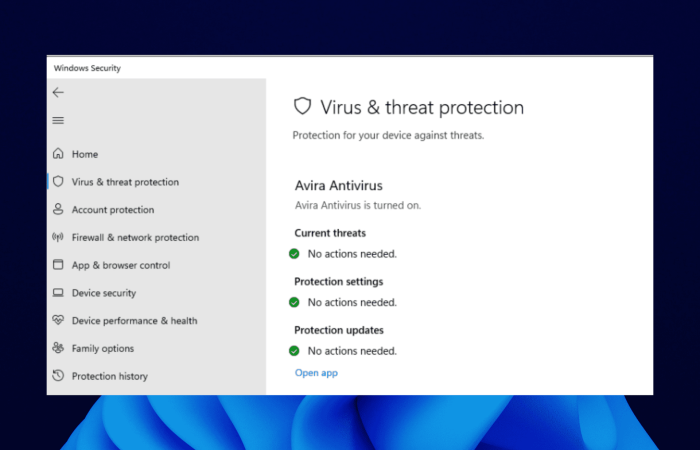700x450 pixels.
Task: Click the heart health monitor icon
Action: coord(58,320)
